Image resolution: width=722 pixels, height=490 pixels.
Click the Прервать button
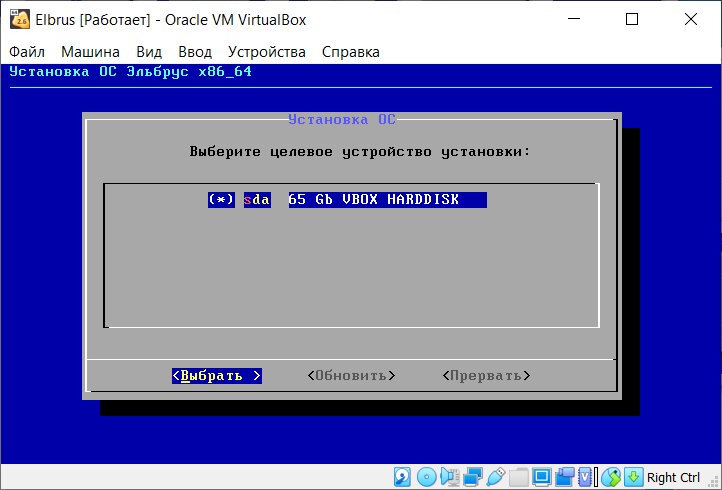pyautogui.click(x=486, y=376)
